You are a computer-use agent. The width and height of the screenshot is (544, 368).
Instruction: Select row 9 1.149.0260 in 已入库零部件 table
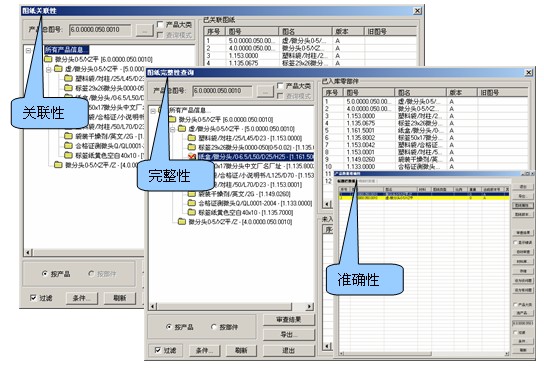426,159
